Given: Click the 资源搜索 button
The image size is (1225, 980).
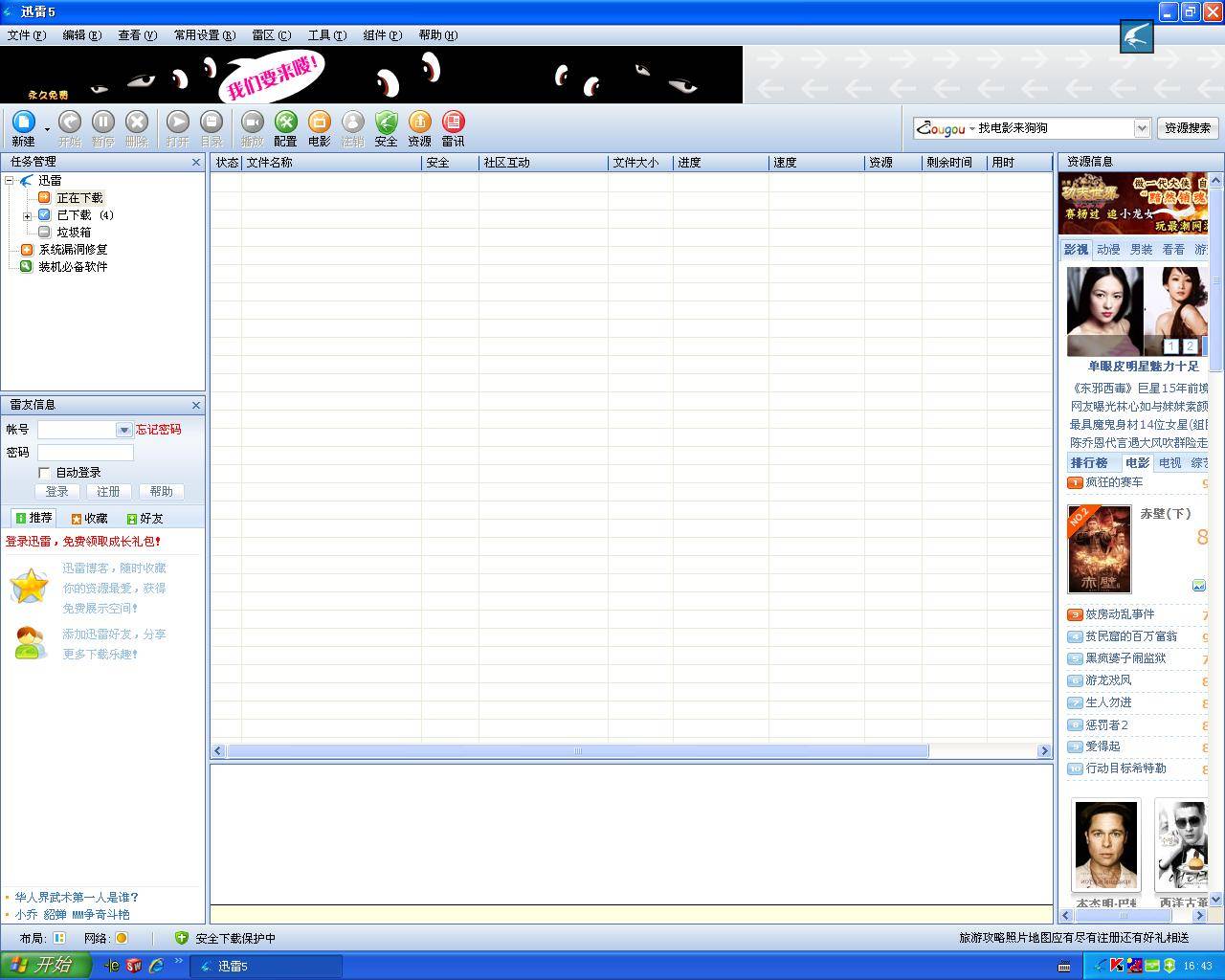Looking at the screenshot, I should 1188,128.
